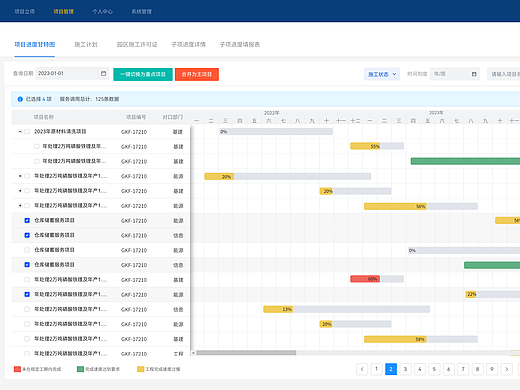Go to page 5

point(434,369)
